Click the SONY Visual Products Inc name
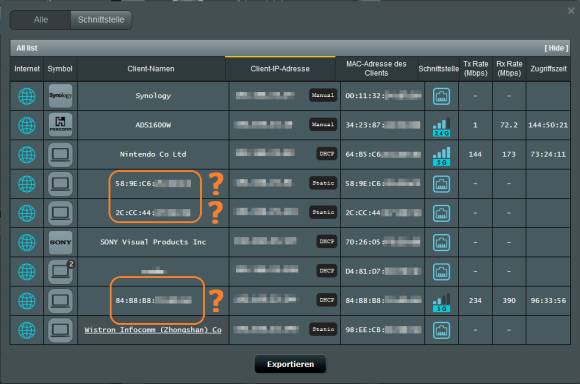 [x=153, y=242]
